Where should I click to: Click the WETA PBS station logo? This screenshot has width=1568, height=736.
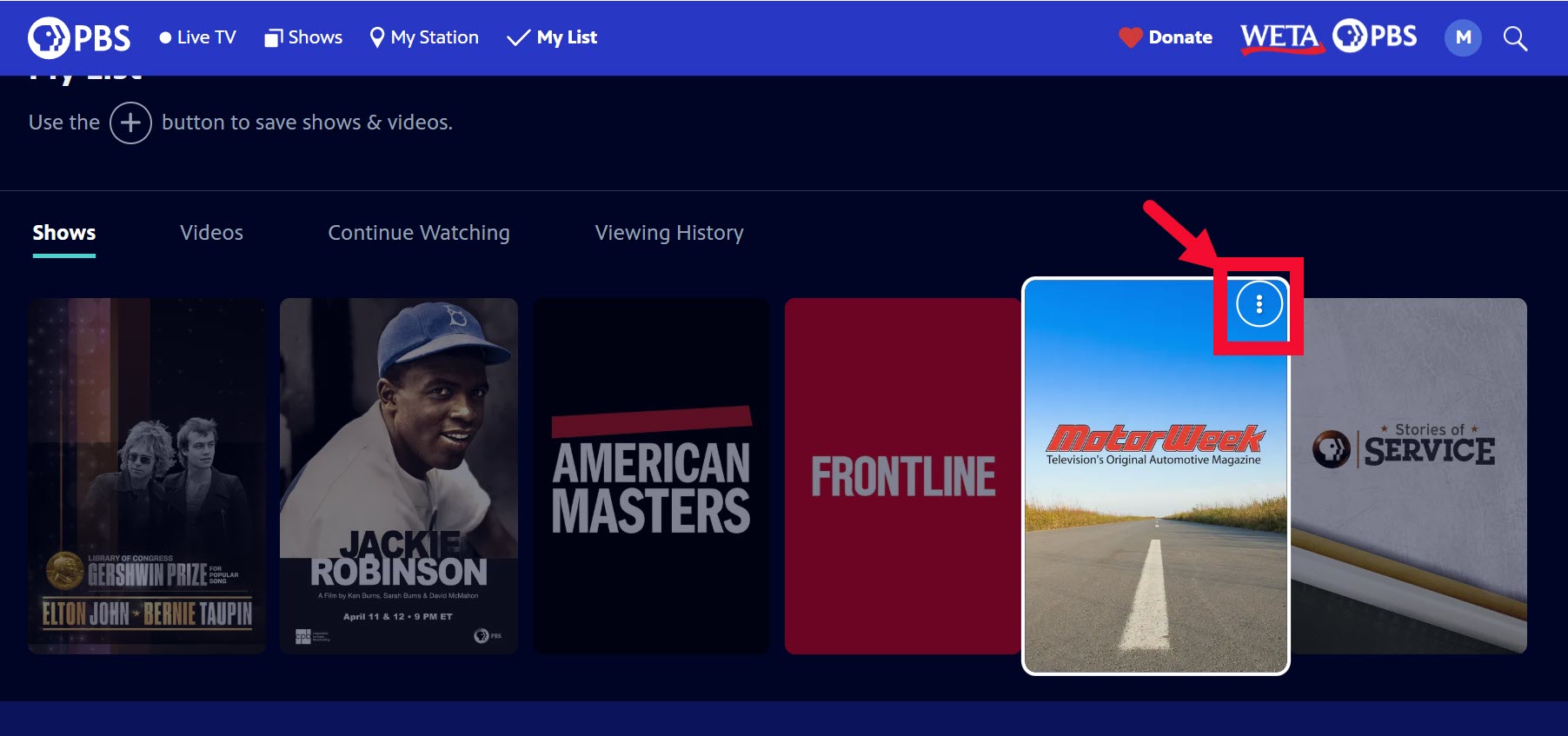pos(1328,36)
